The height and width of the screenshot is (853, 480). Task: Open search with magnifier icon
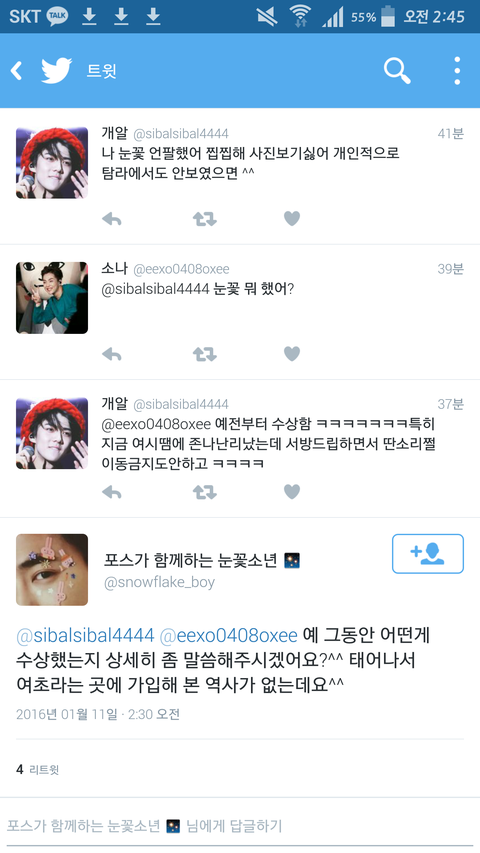click(397, 71)
